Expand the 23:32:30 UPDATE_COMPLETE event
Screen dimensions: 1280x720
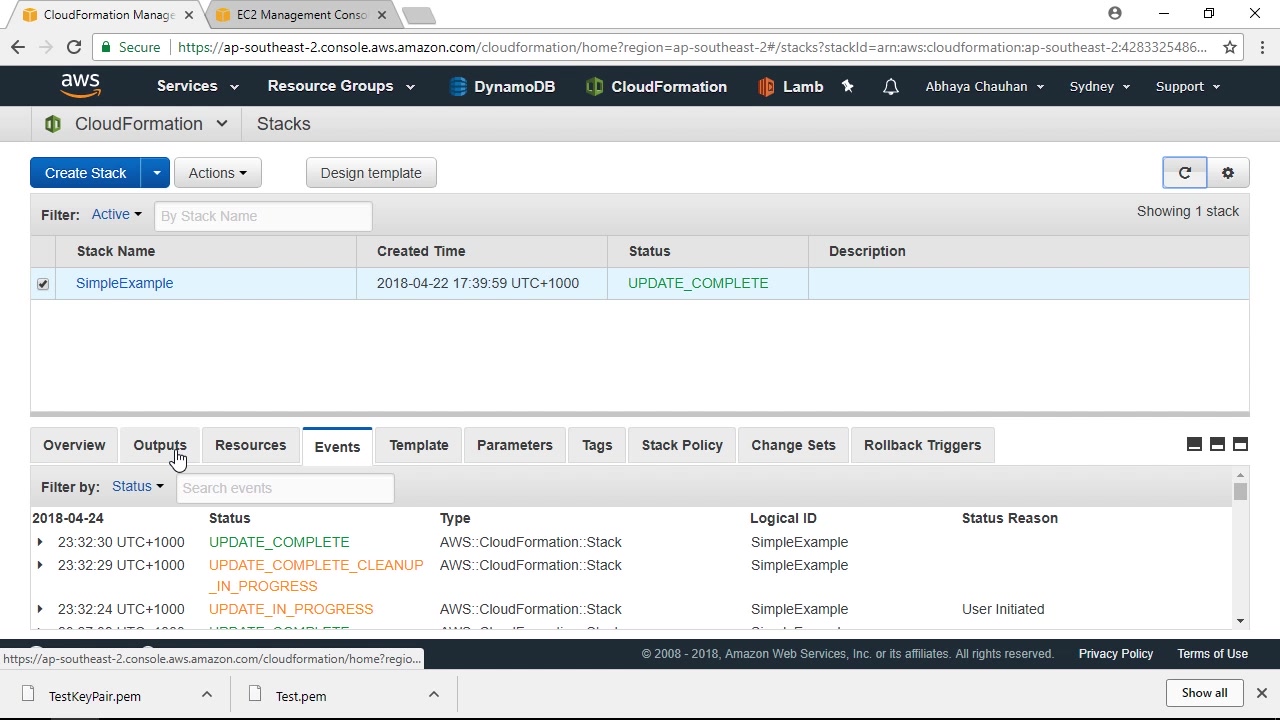tap(40, 542)
